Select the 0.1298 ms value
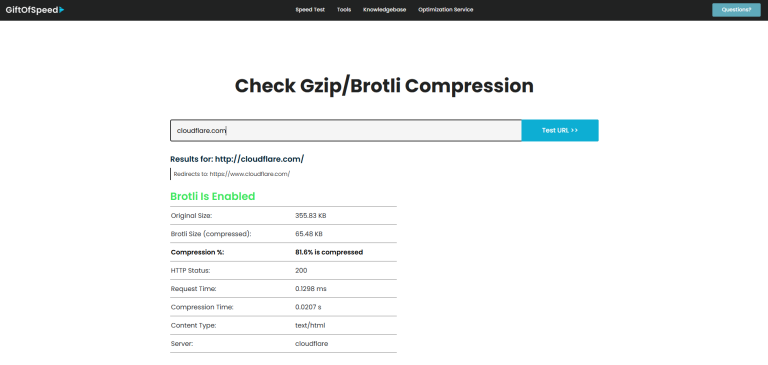Screen dimensions: 768x365 [x=311, y=289]
